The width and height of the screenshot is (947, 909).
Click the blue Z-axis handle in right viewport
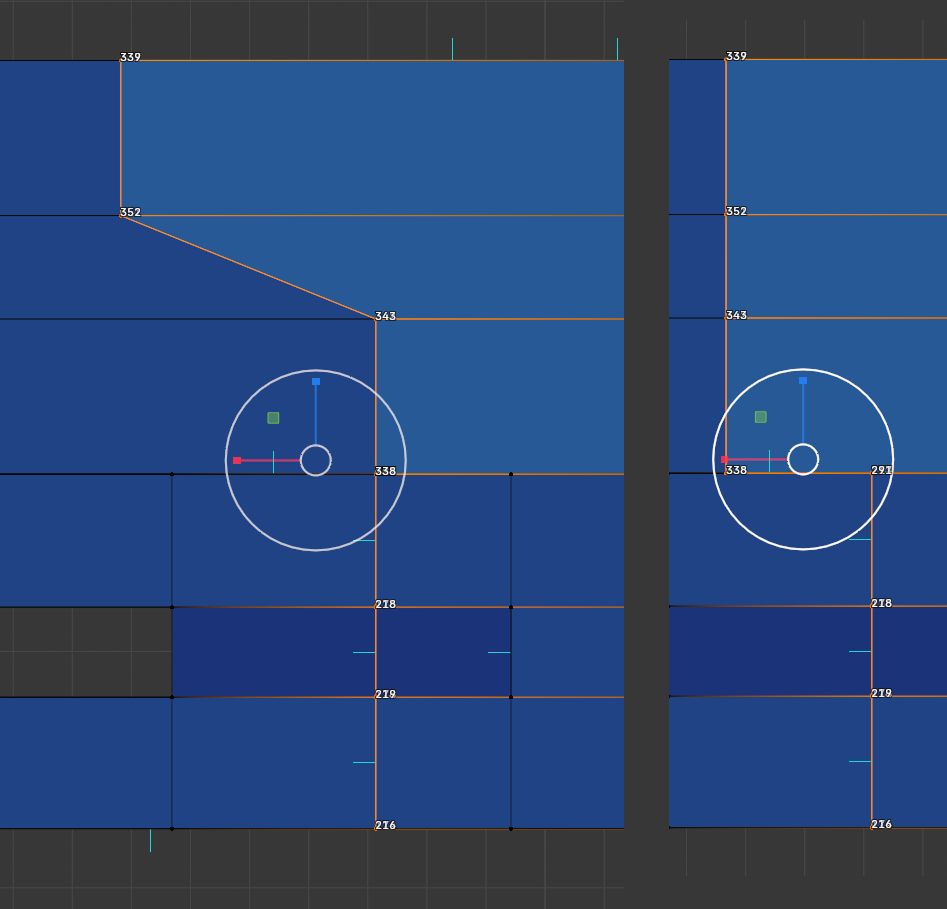(x=803, y=380)
